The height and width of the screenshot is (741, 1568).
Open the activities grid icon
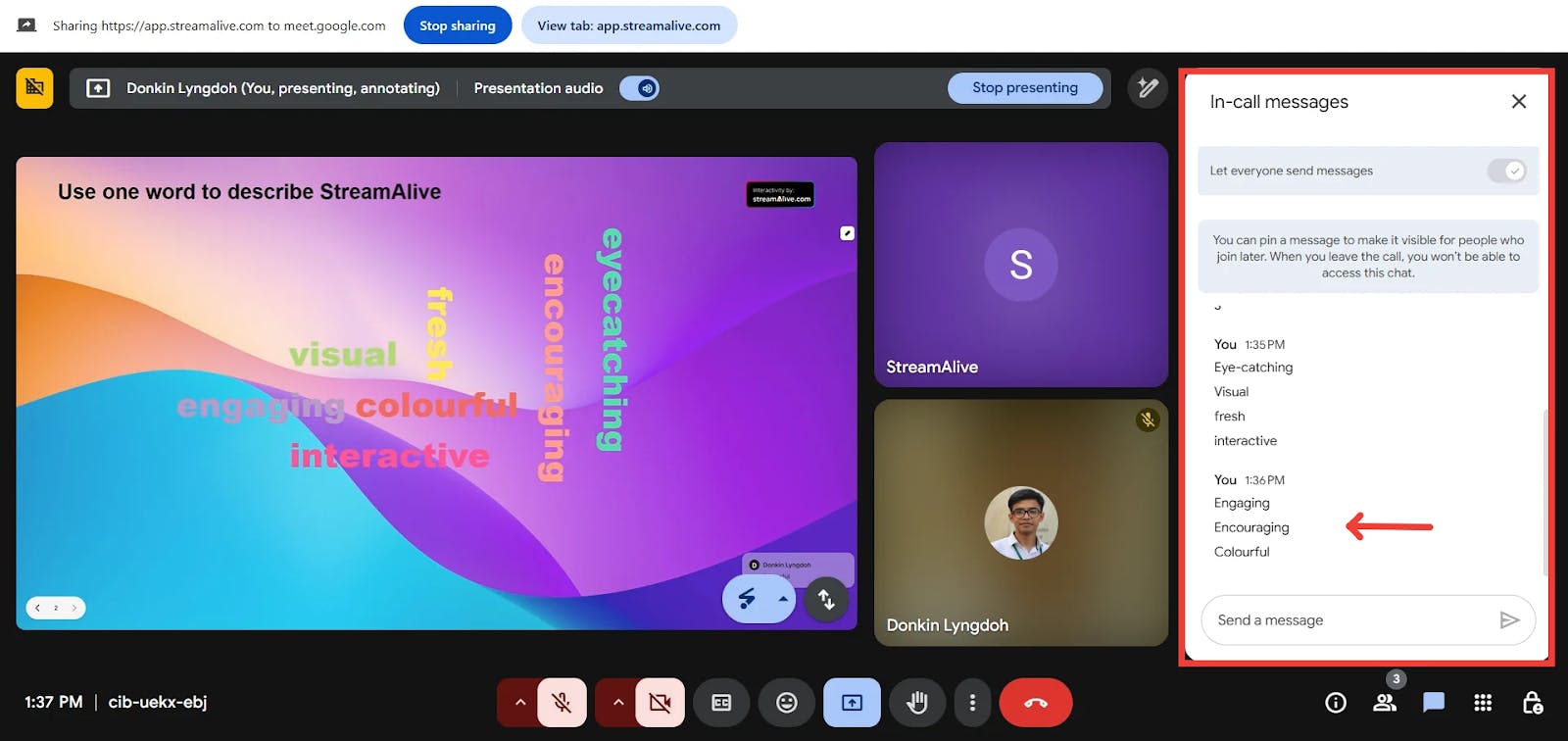[1483, 703]
